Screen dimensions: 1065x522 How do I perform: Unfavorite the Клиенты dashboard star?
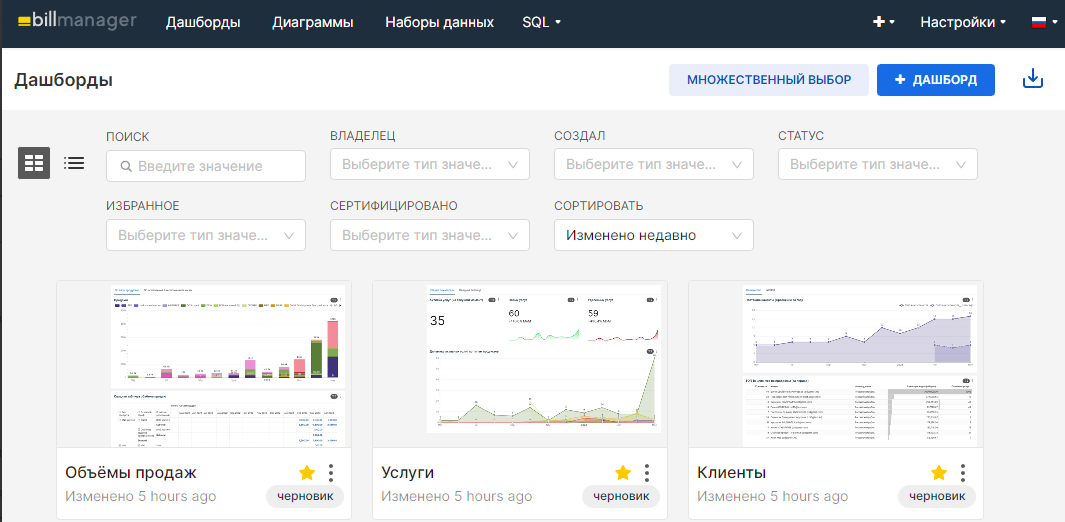(939, 472)
